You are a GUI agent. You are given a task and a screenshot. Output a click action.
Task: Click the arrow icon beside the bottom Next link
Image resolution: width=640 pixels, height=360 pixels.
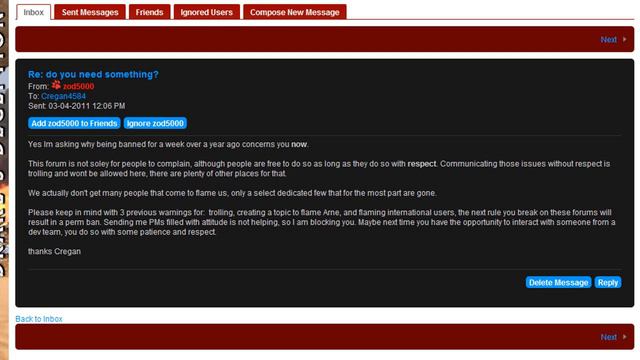coord(624,337)
